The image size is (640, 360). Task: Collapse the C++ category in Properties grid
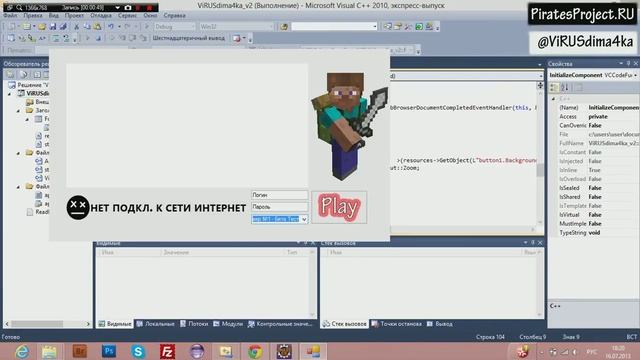[553, 99]
